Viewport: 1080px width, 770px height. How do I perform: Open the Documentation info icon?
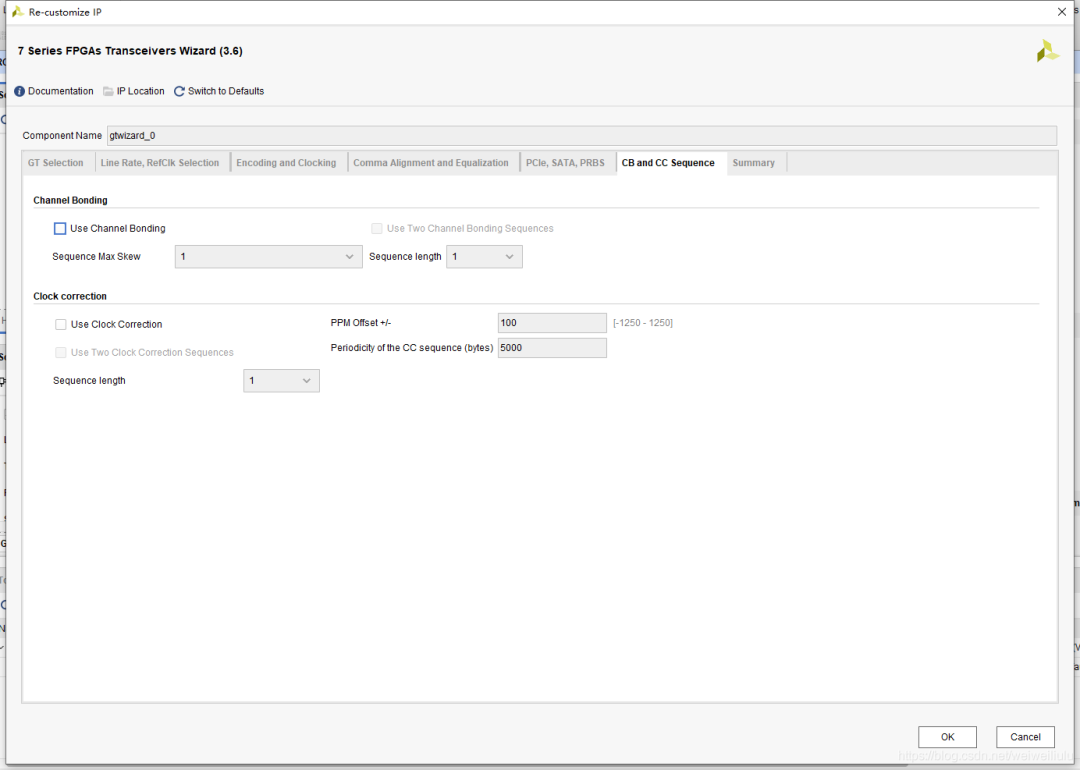pos(19,92)
